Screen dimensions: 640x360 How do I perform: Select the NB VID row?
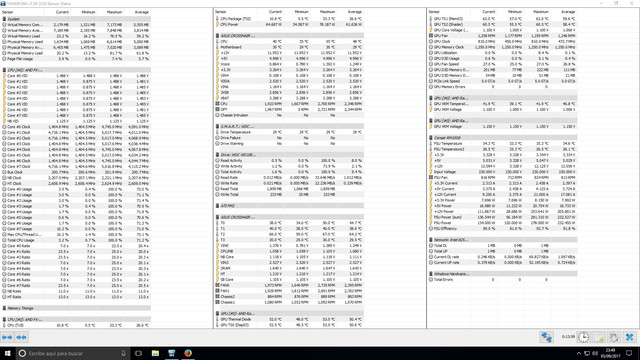tap(76, 121)
